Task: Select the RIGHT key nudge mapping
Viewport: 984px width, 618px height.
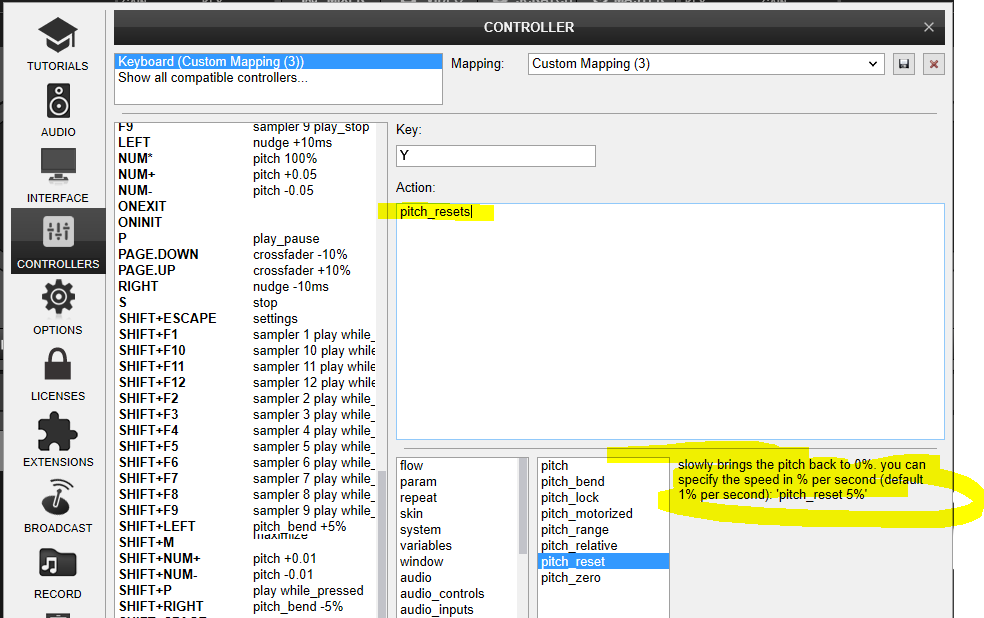Action: [247, 287]
